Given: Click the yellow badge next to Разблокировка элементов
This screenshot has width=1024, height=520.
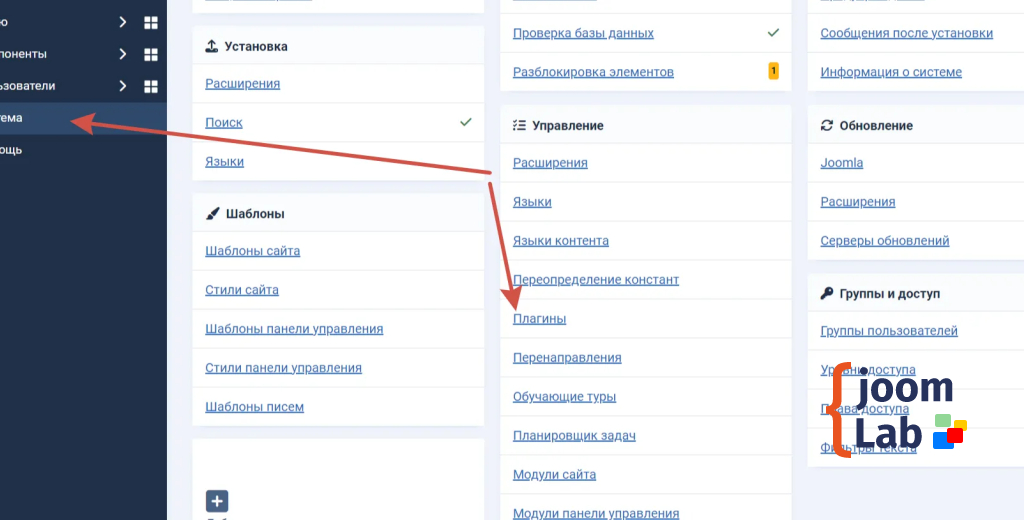Looking at the screenshot, I should [x=773, y=72].
